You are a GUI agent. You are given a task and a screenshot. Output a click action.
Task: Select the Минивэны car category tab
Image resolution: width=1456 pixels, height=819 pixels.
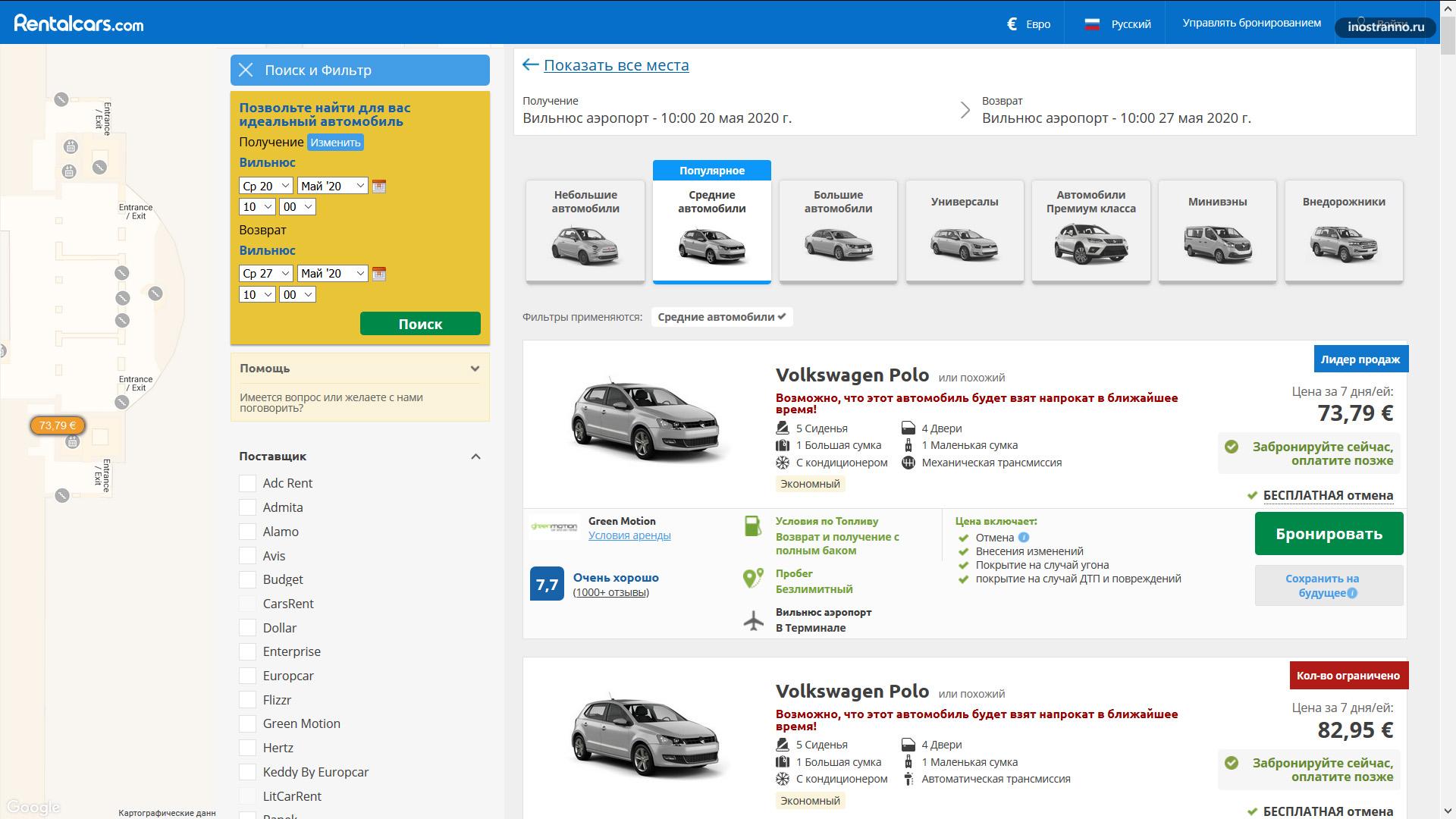[1217, 231]
